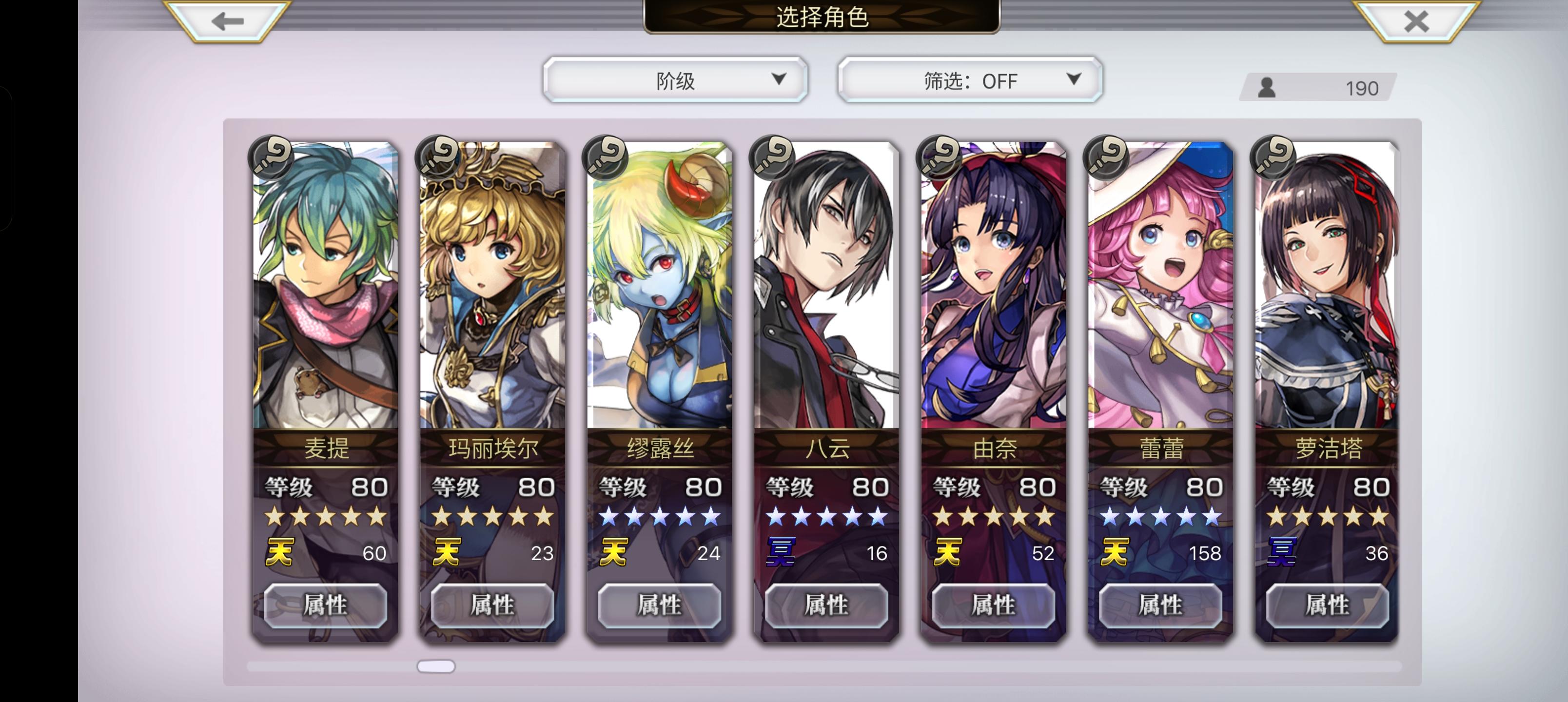Screen dimensions: 1568x702
Task: Open the 筛选: OFF filter dropdown
Action: pyautogui.click(x=970, y=80)
